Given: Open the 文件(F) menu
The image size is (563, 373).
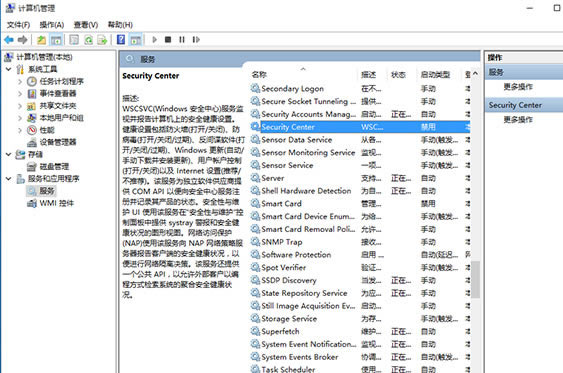Looking at the screenshot, I should tap(19, 25).
